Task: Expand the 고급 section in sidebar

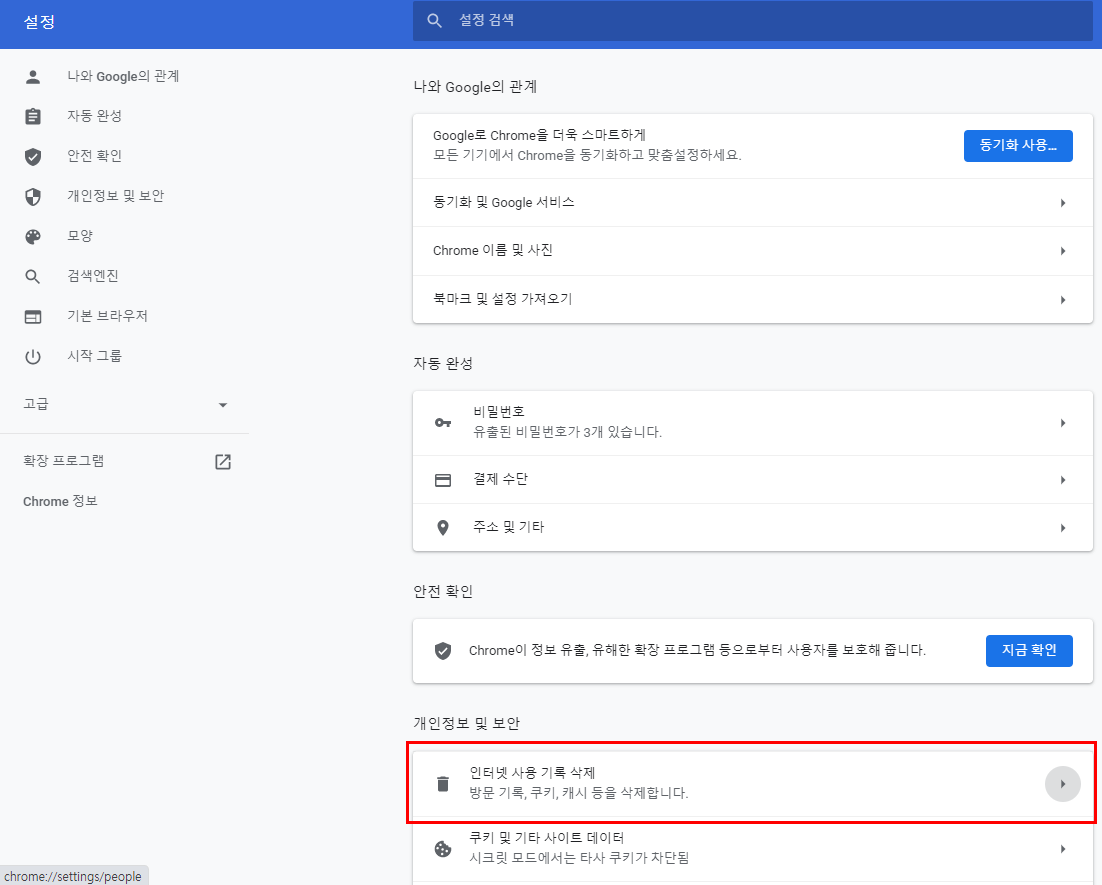Action: pos(124,404)
